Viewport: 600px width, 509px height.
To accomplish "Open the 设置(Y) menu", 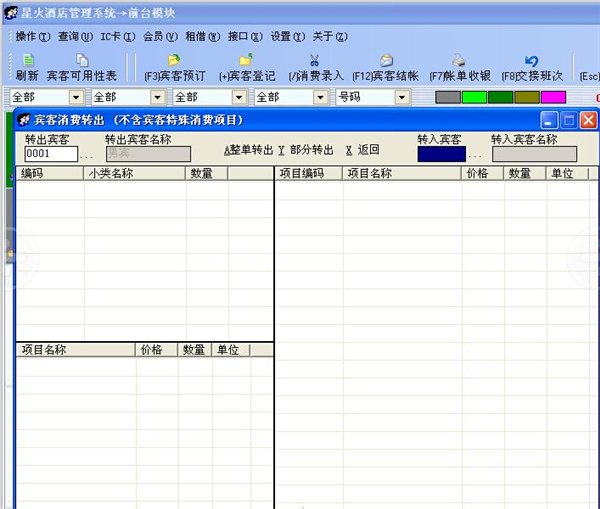I will tap(288, 36).
